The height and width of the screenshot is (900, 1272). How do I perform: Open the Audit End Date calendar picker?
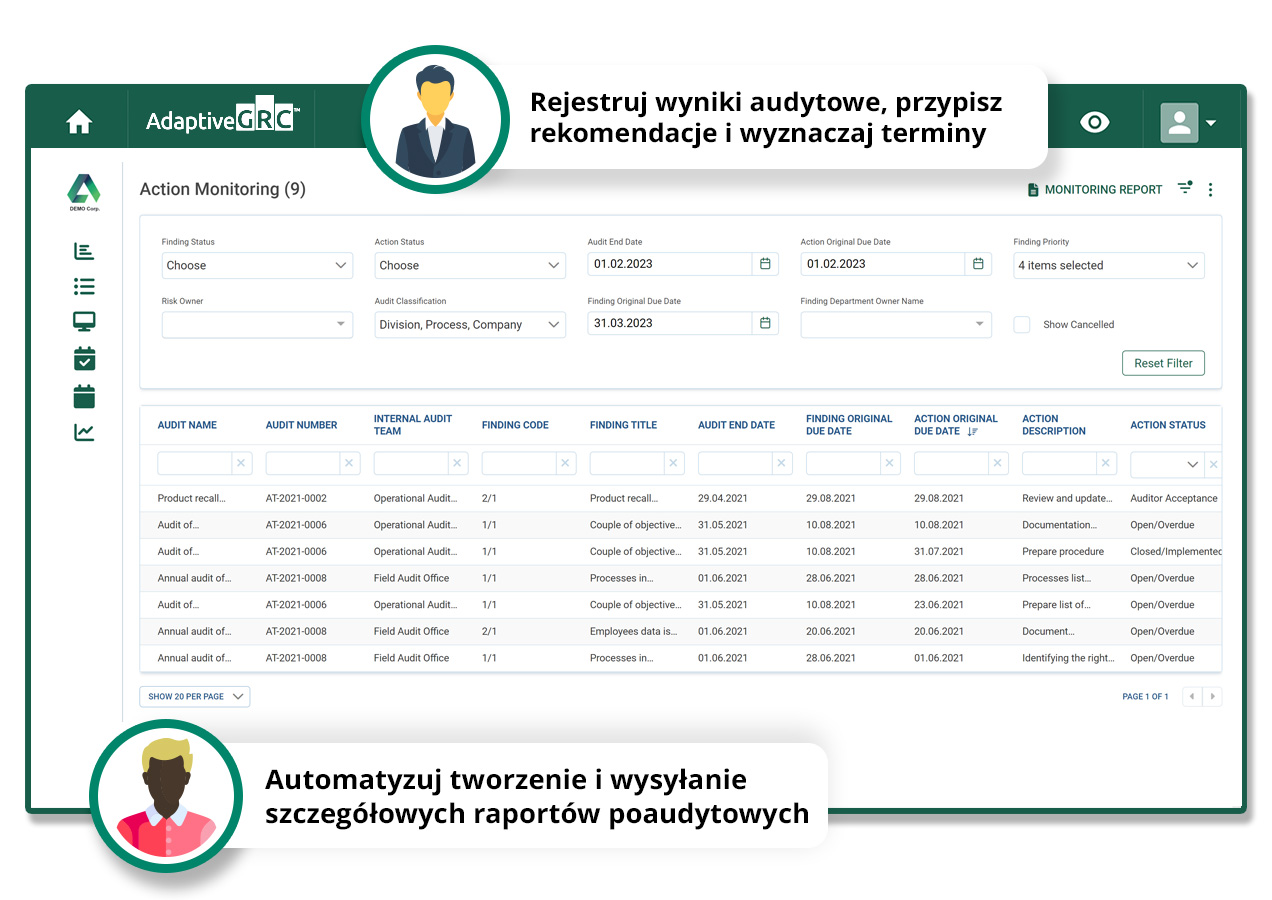coord(765,263)
